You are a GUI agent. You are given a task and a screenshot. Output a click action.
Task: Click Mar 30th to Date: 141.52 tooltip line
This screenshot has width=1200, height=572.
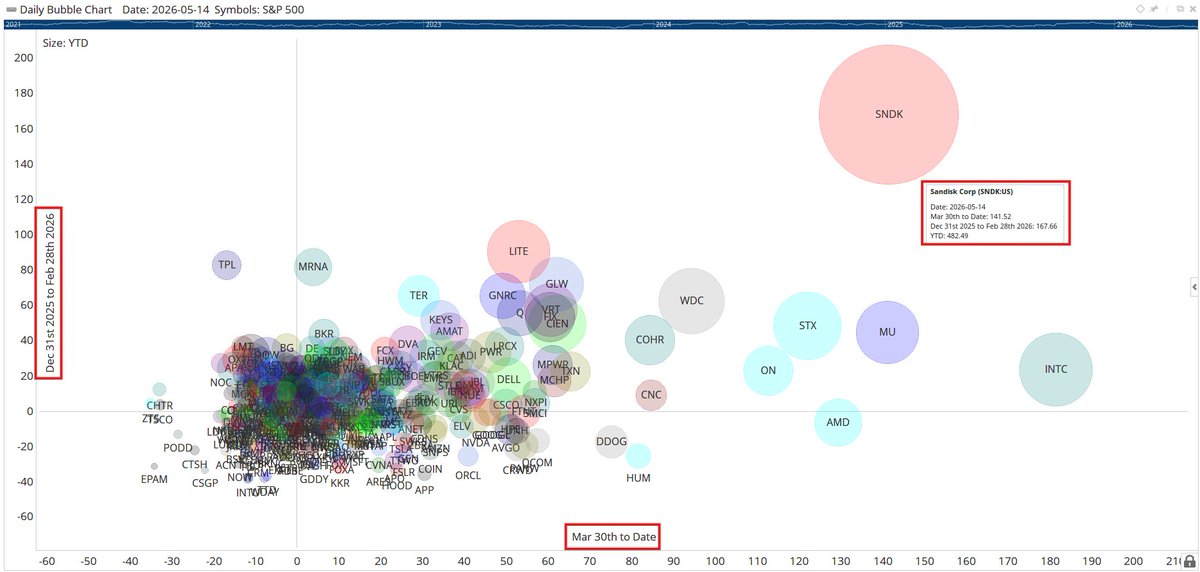click(x=971, y=216)
